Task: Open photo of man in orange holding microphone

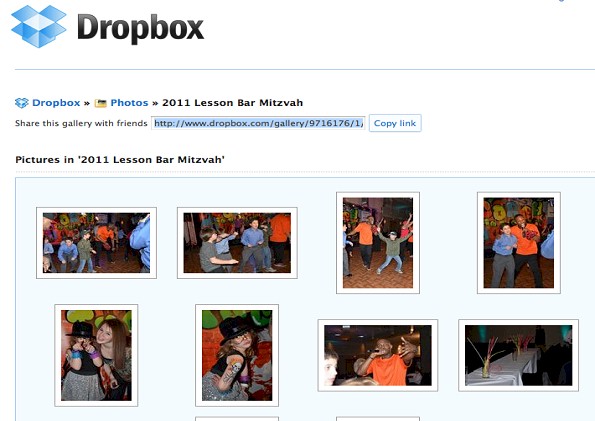Action: (x=378, y=355)
